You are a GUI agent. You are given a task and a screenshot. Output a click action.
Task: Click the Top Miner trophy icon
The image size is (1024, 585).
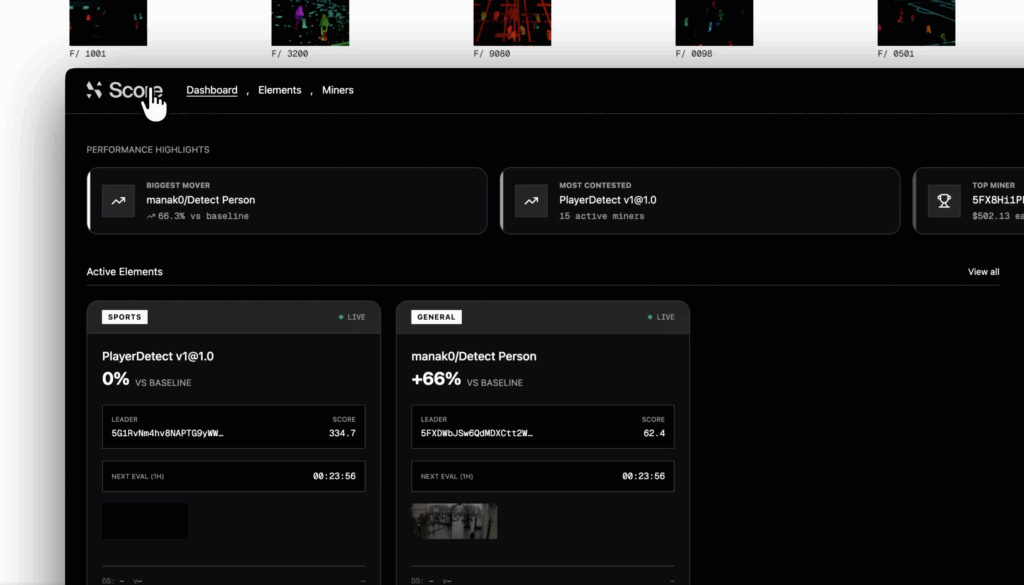[943, 201]
